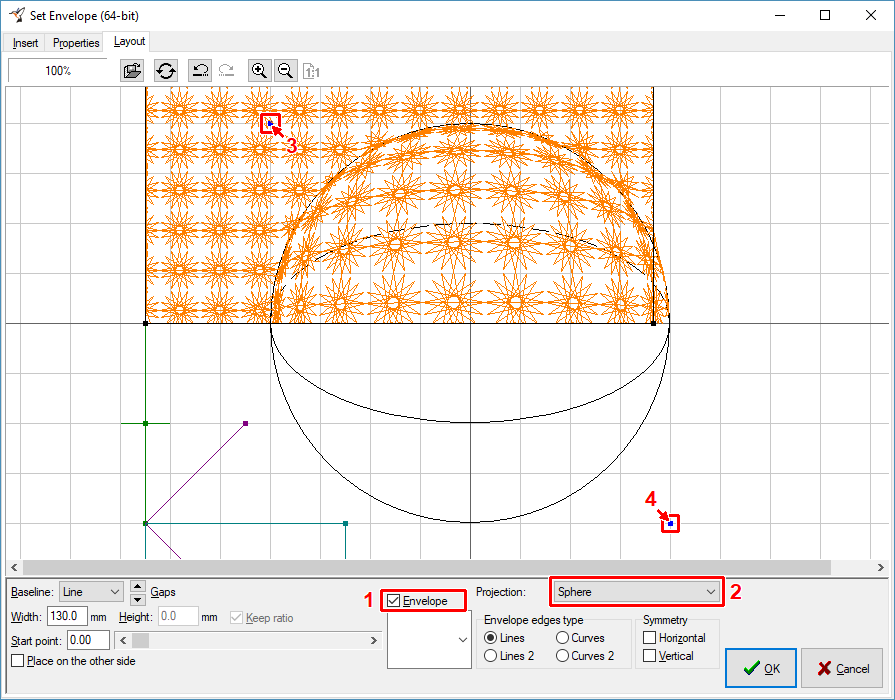895x700 pixels.
Task: Select the Redo icon
Action: [226, 70]
